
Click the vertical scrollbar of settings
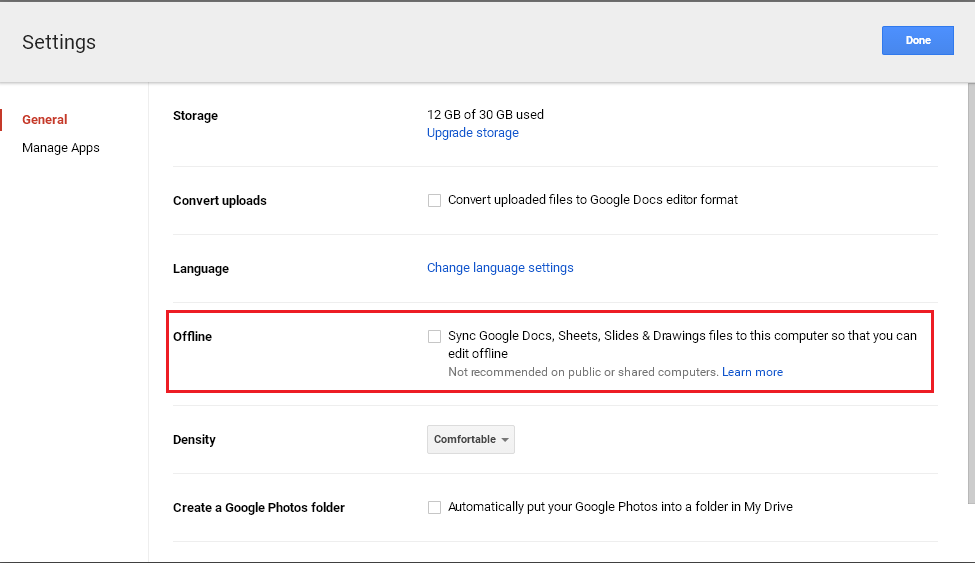[x=969, y=300]
